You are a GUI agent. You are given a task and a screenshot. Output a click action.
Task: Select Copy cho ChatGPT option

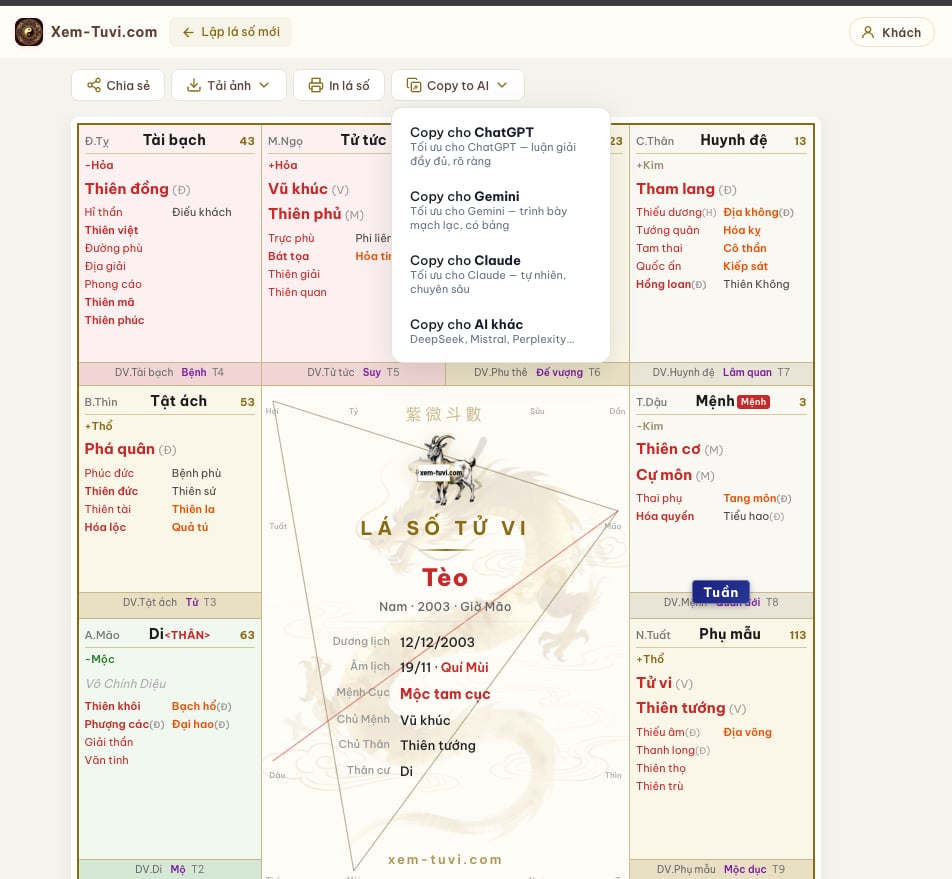pos(500,146)
